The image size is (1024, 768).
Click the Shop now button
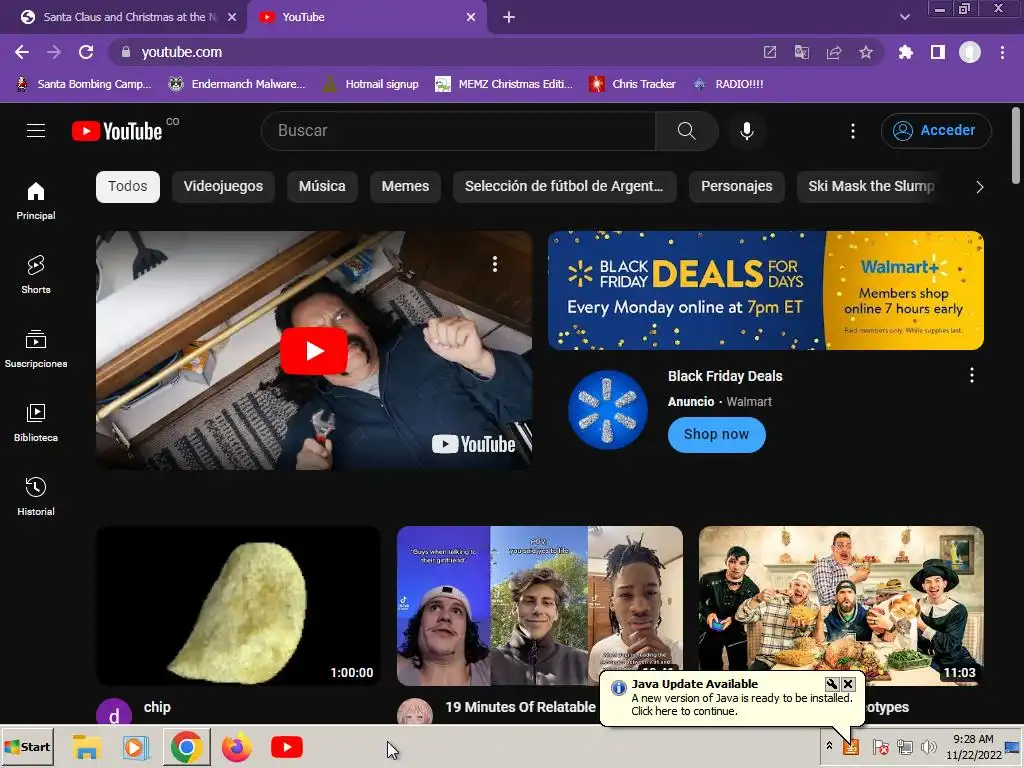coord(716,435)
